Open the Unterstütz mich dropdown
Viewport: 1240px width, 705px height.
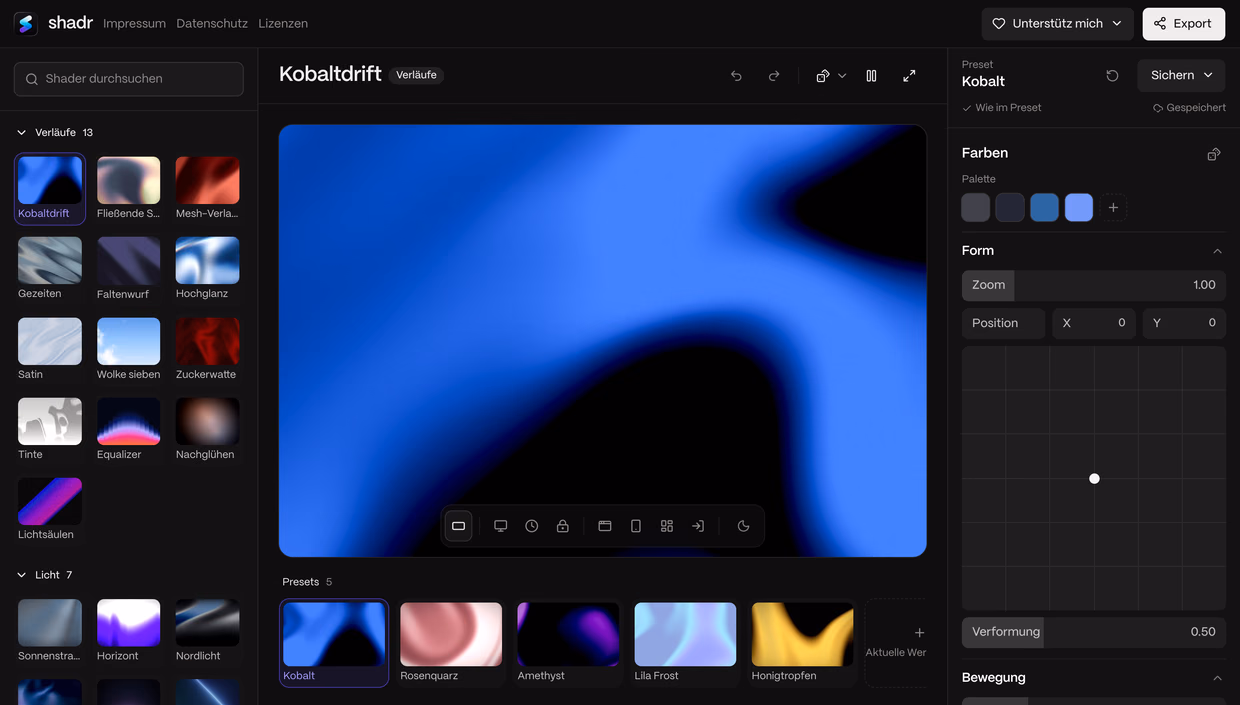(1057, 24)
